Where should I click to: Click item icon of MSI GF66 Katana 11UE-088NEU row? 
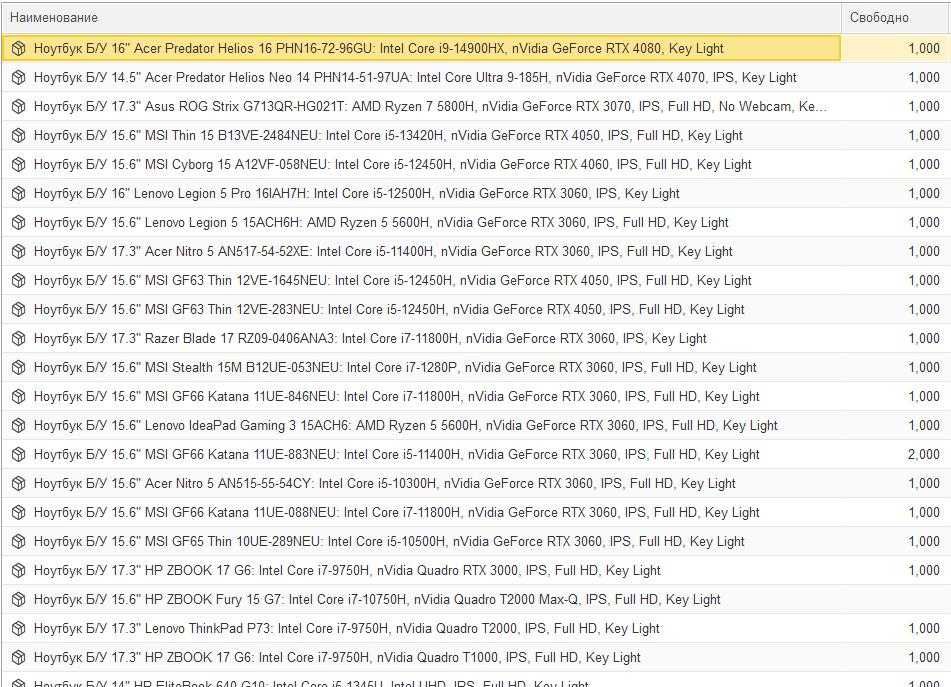coord(19,513)
